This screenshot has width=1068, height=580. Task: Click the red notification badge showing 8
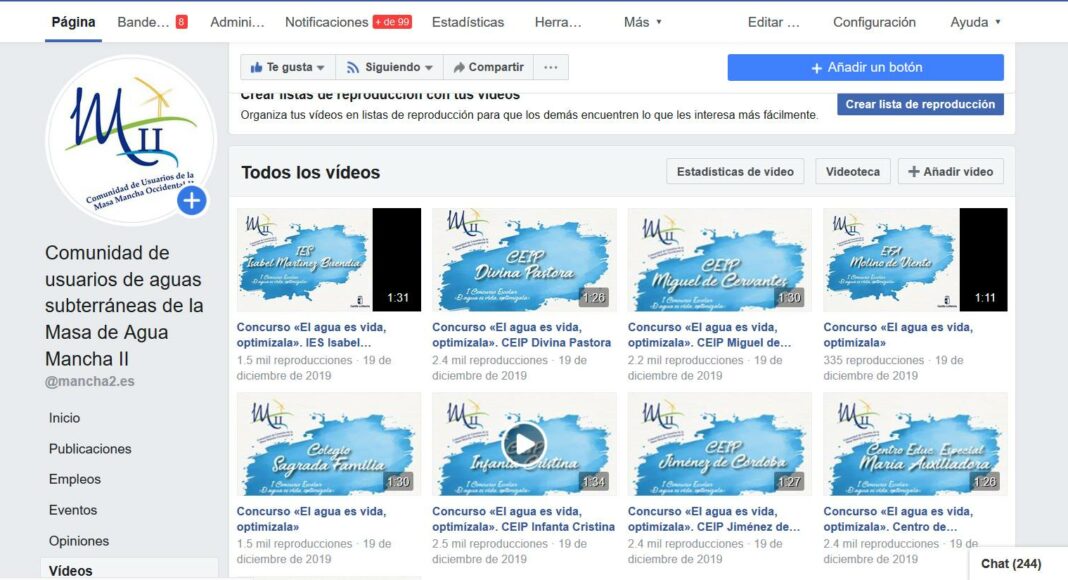point(181,22)
